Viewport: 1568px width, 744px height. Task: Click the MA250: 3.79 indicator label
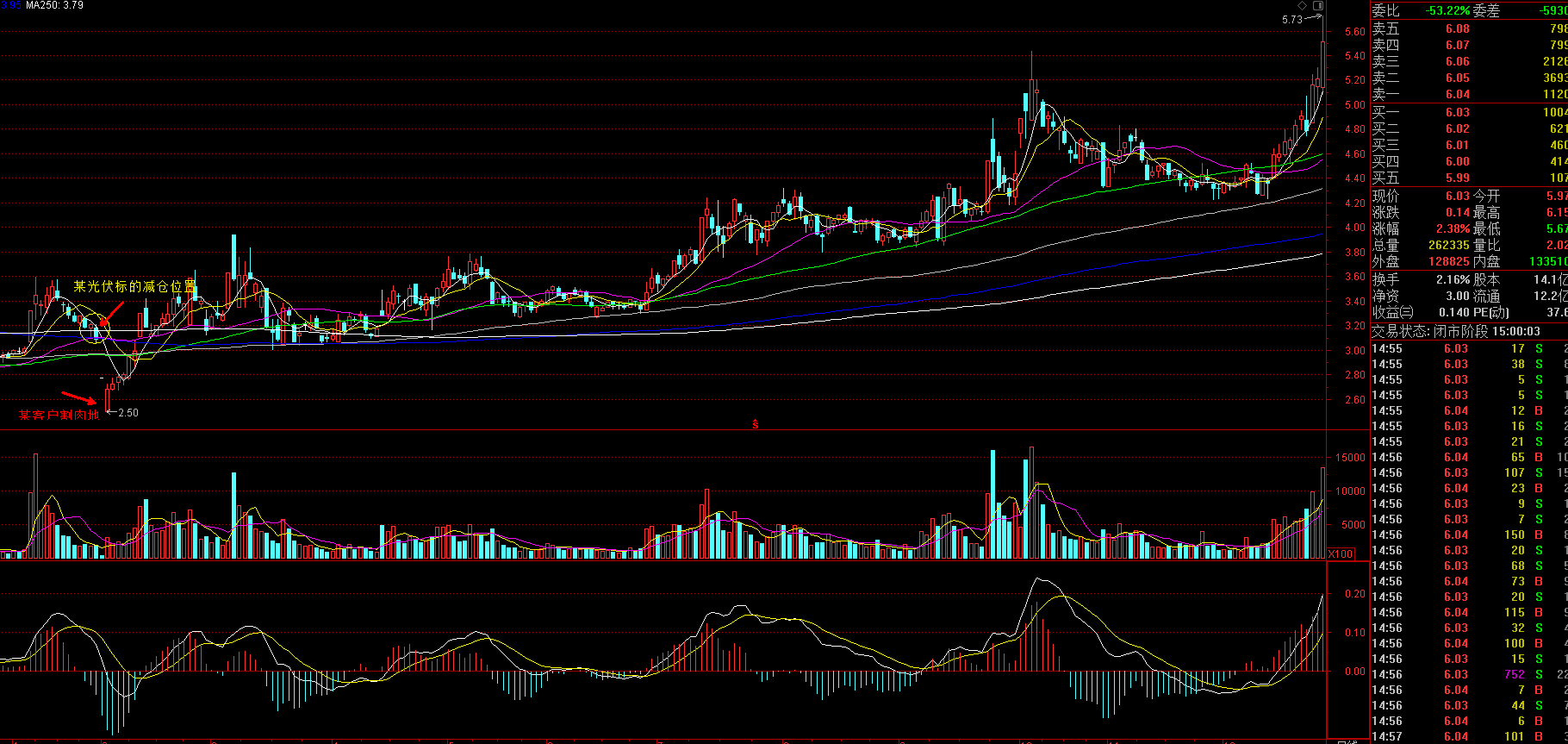54,5
